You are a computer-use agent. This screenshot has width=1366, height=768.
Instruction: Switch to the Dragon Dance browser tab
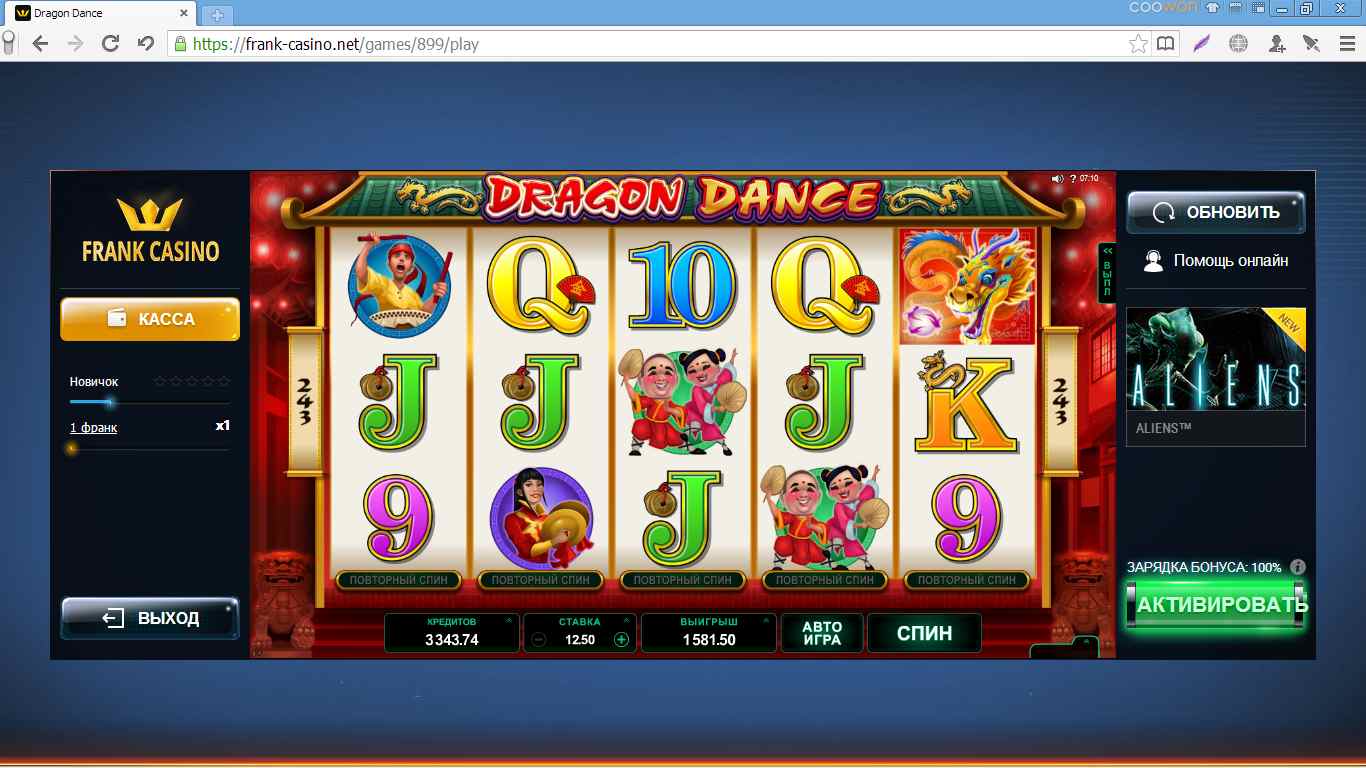[x=100, y=14]
